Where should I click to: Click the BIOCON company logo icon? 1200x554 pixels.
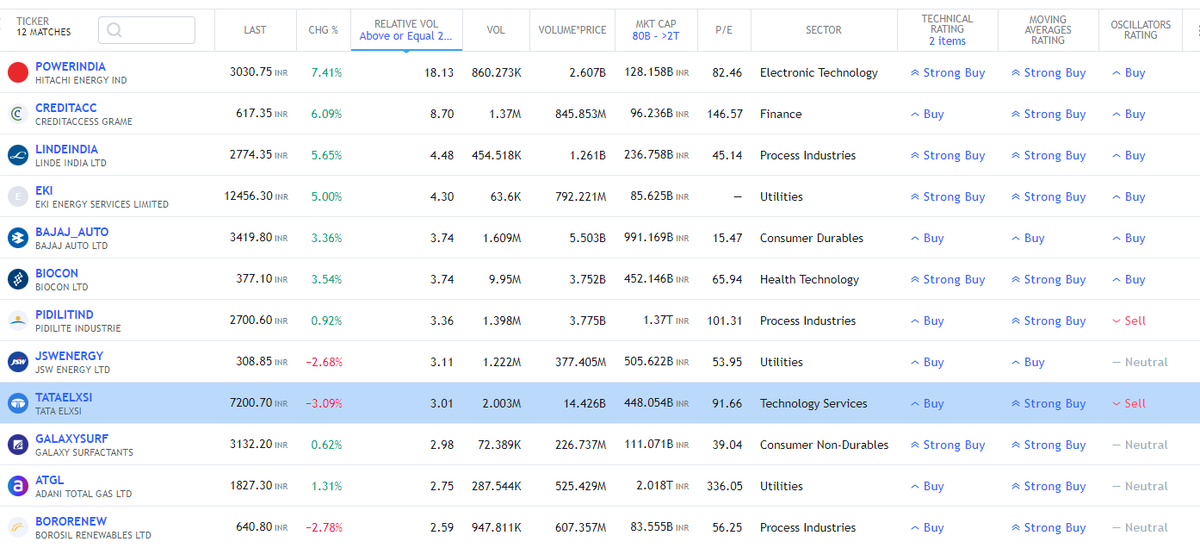(x=17, y=279)
